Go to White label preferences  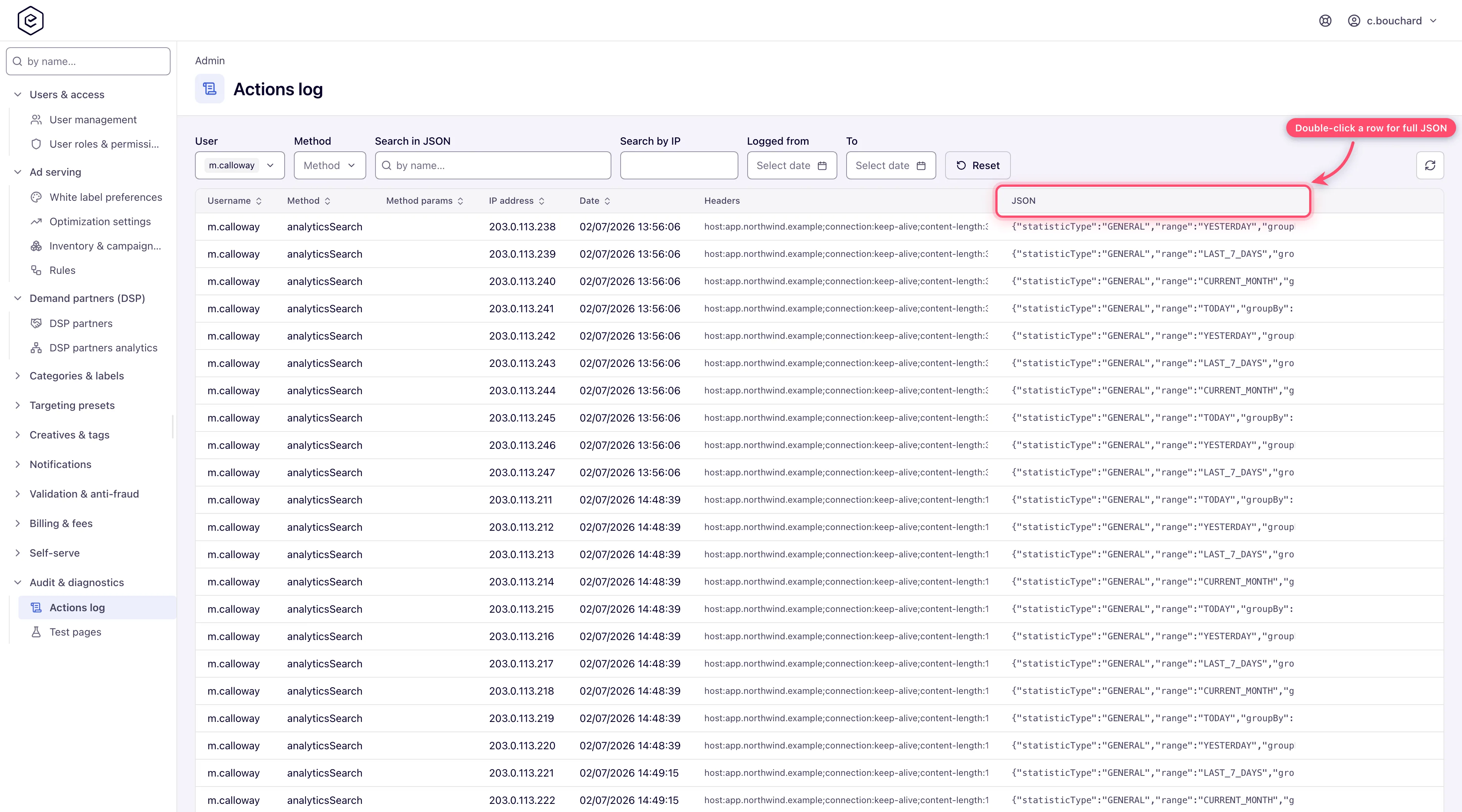click(x=106, y=197)
